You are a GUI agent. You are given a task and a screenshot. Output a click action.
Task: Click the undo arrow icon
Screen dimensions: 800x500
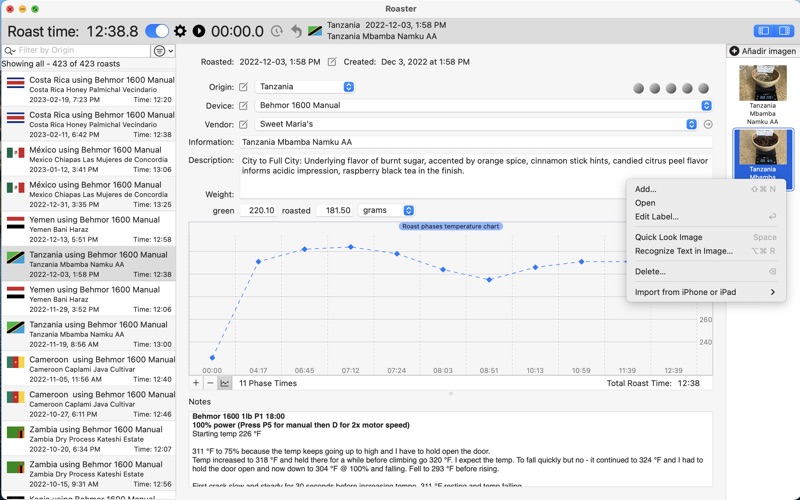pos(296,31)
